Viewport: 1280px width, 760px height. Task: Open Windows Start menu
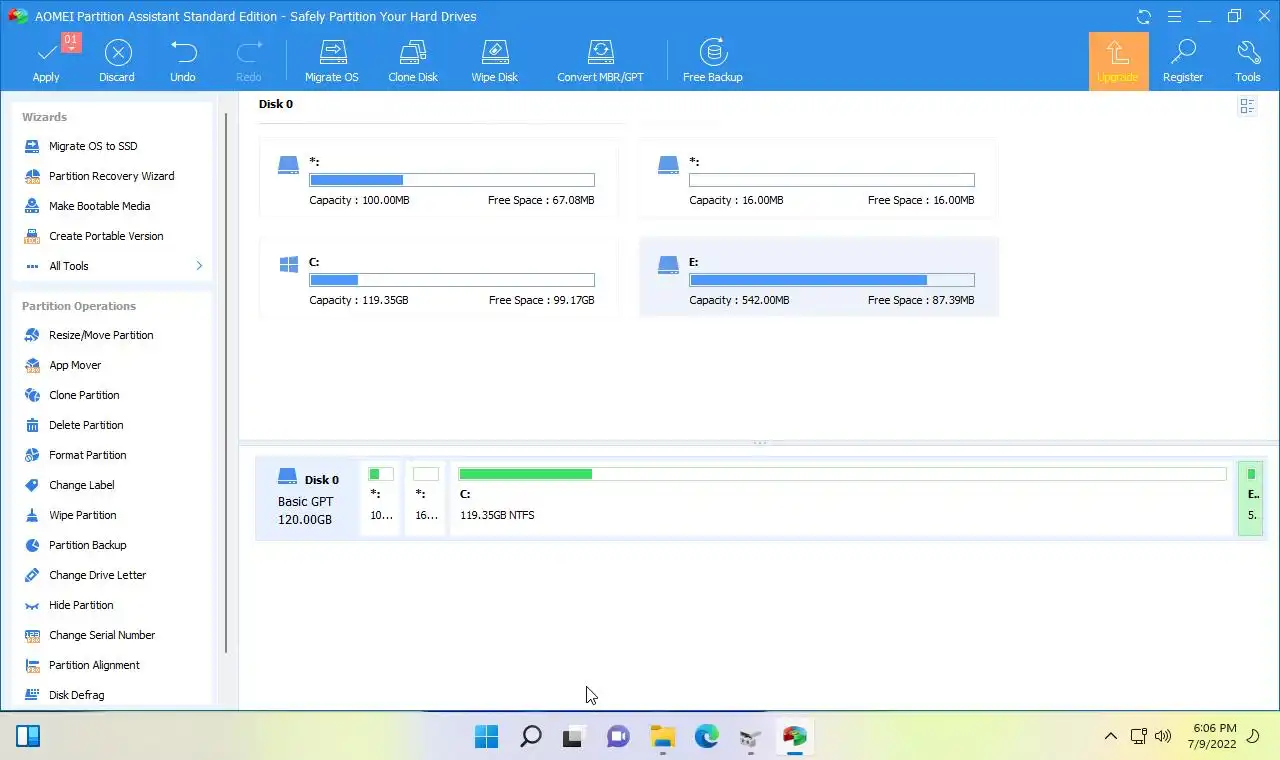[486, 737]
